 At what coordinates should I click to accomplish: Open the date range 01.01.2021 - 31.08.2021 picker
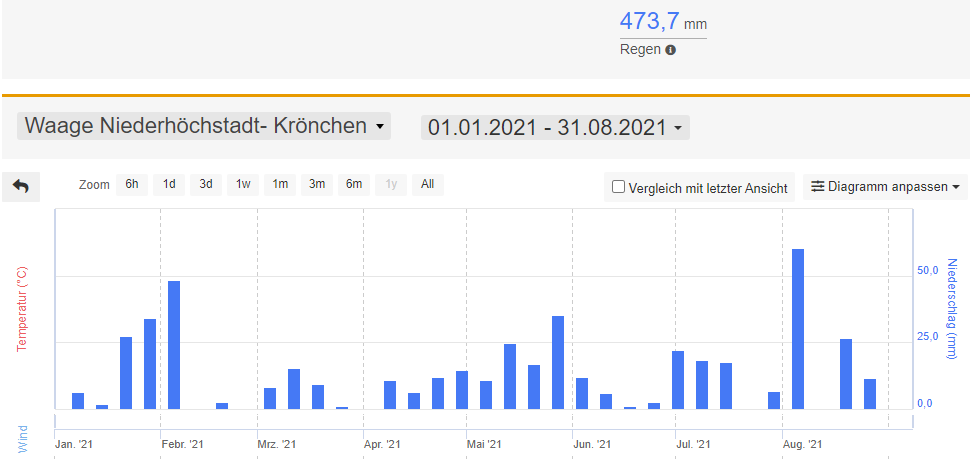pyautogui.click(x=555, y=127)
